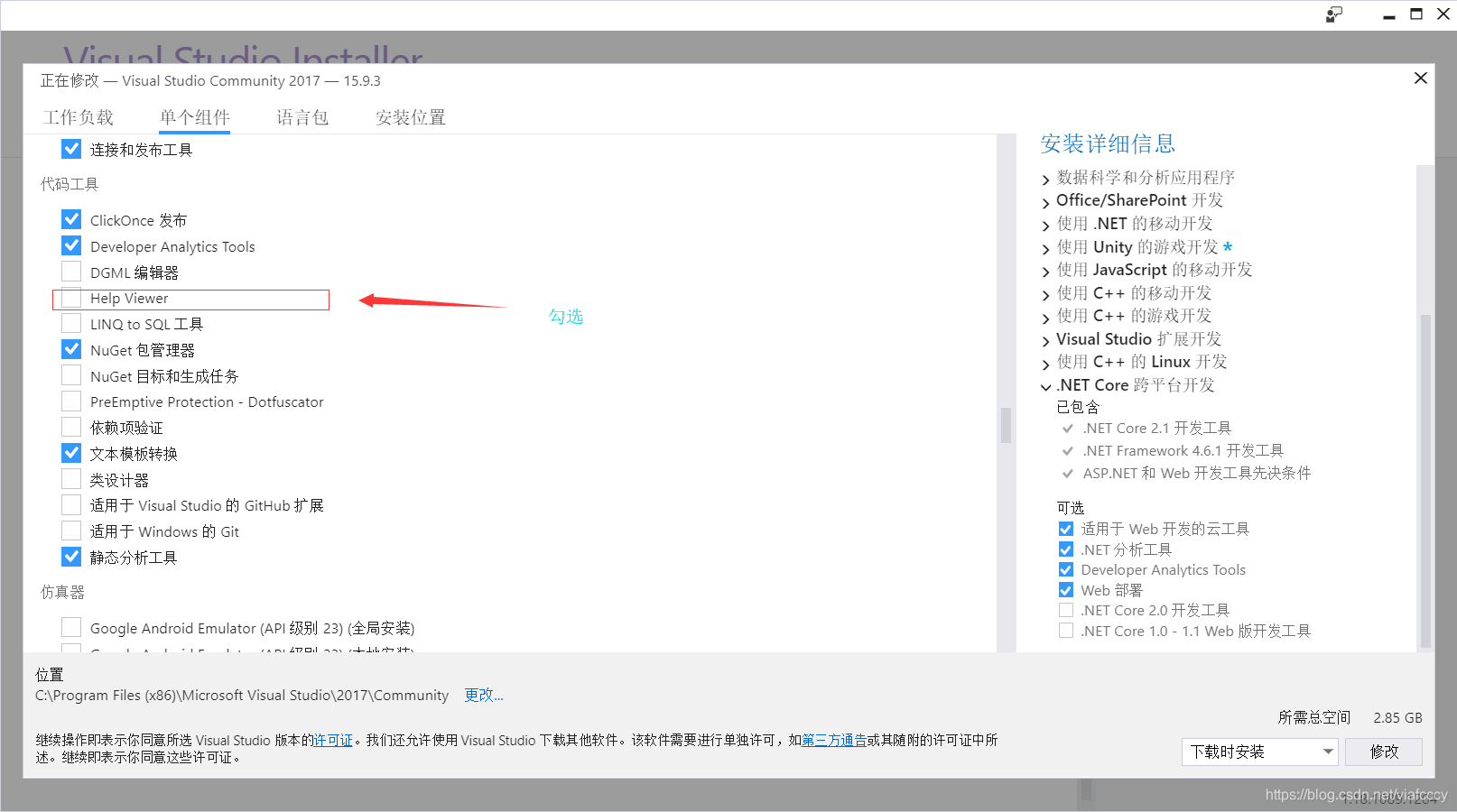Screen dimensions: 1457x812
Task: Uncheck optional 适用于 Web 开发的云工具
Action: coord(1066,529)
